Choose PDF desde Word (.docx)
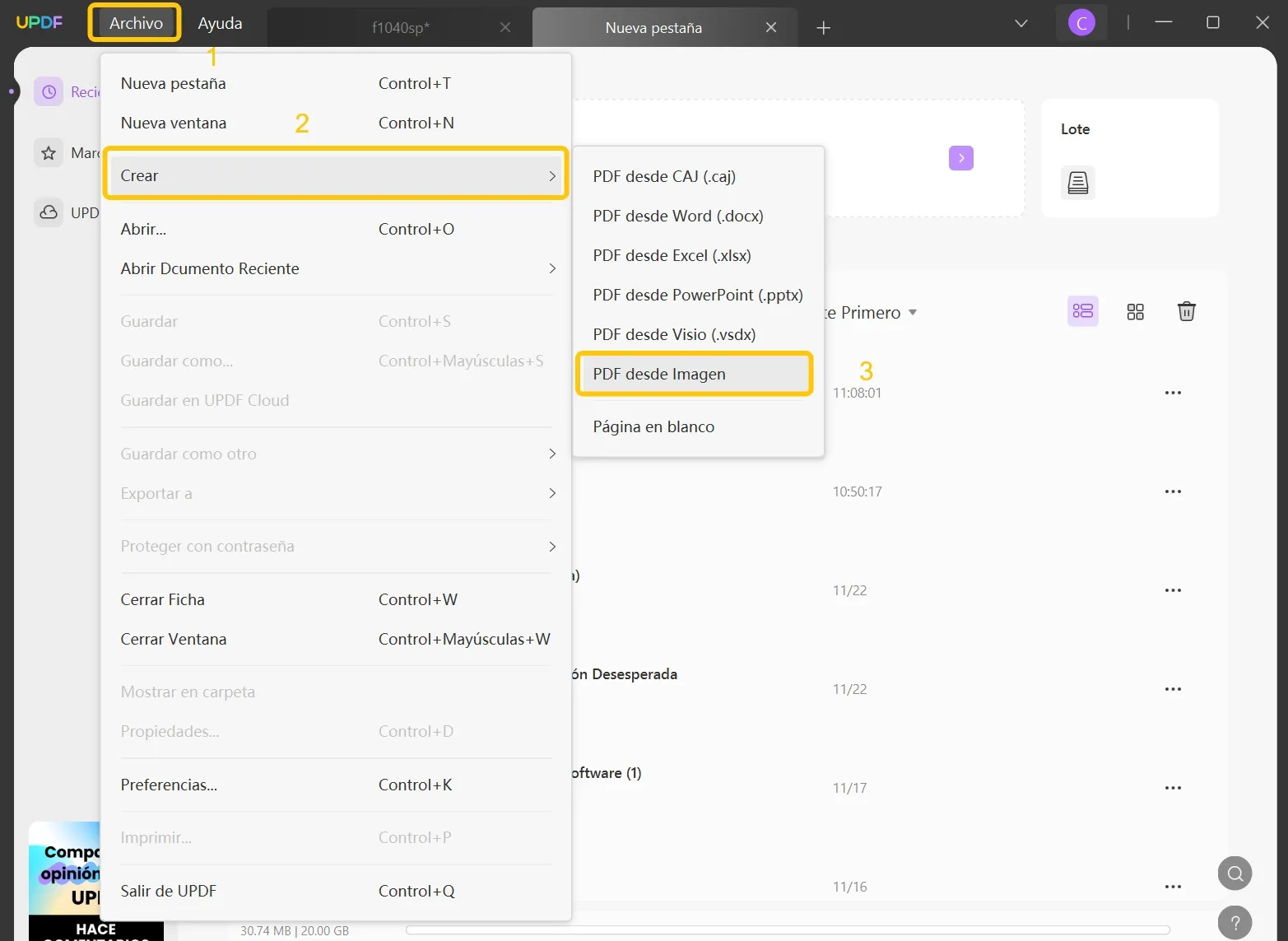 point(698,216)
